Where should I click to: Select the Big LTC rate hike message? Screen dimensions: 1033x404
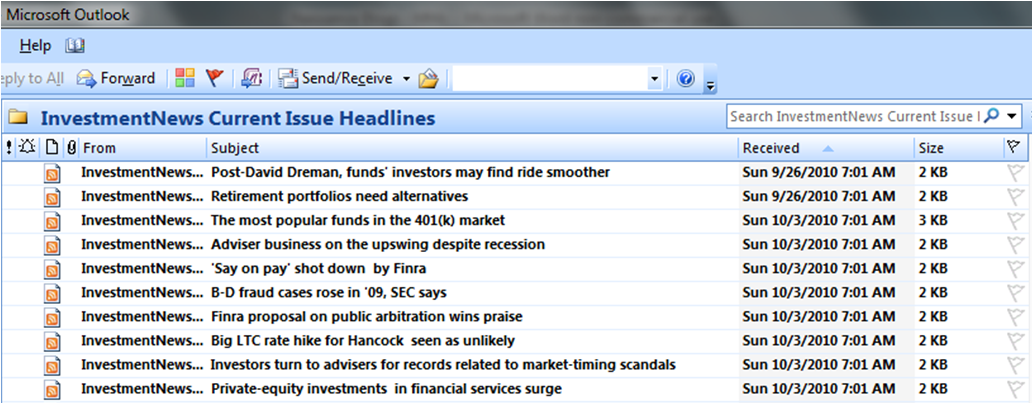click(514, 341)
